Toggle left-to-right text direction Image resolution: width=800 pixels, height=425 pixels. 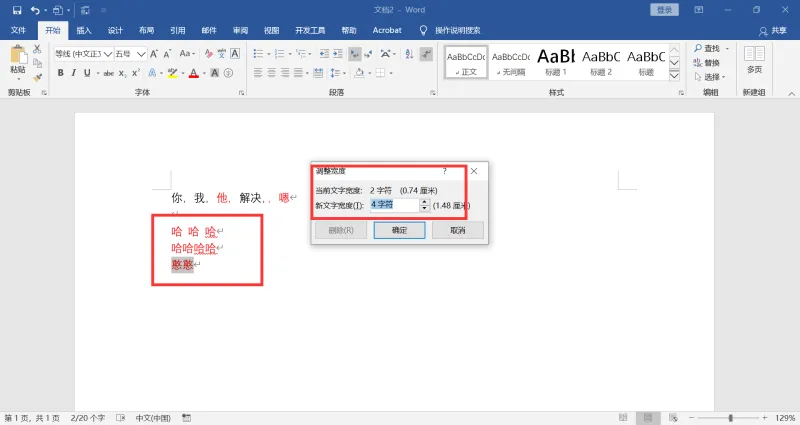[355, 54]
